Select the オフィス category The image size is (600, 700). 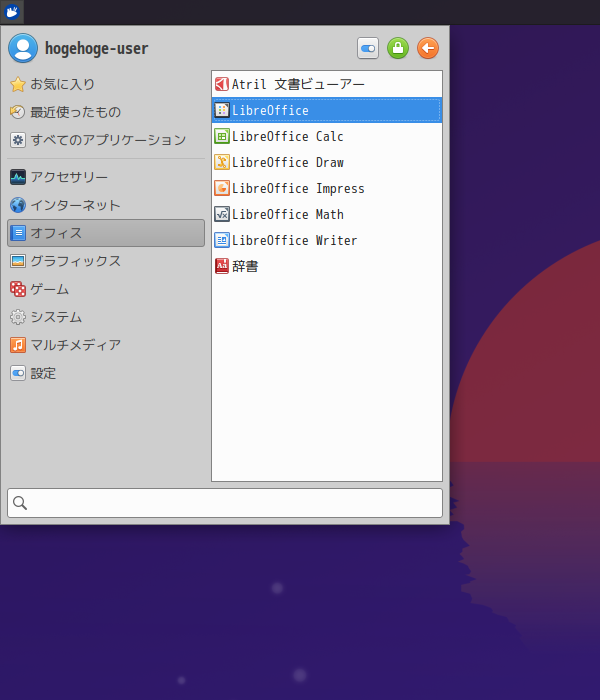click(x=106, y=233)
